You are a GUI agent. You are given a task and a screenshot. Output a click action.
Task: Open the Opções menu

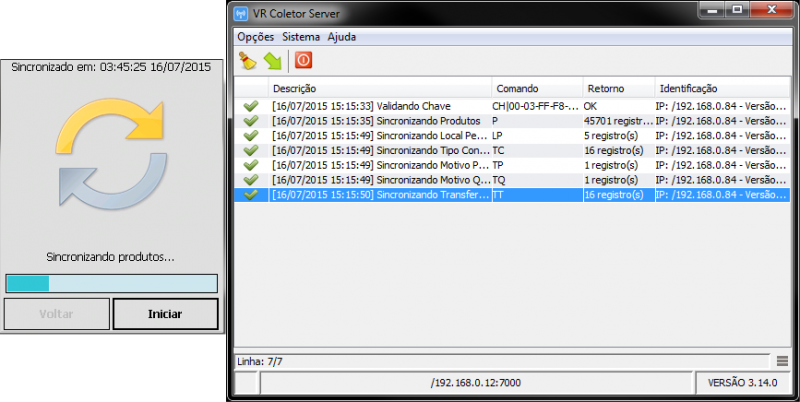pos(256,37)
